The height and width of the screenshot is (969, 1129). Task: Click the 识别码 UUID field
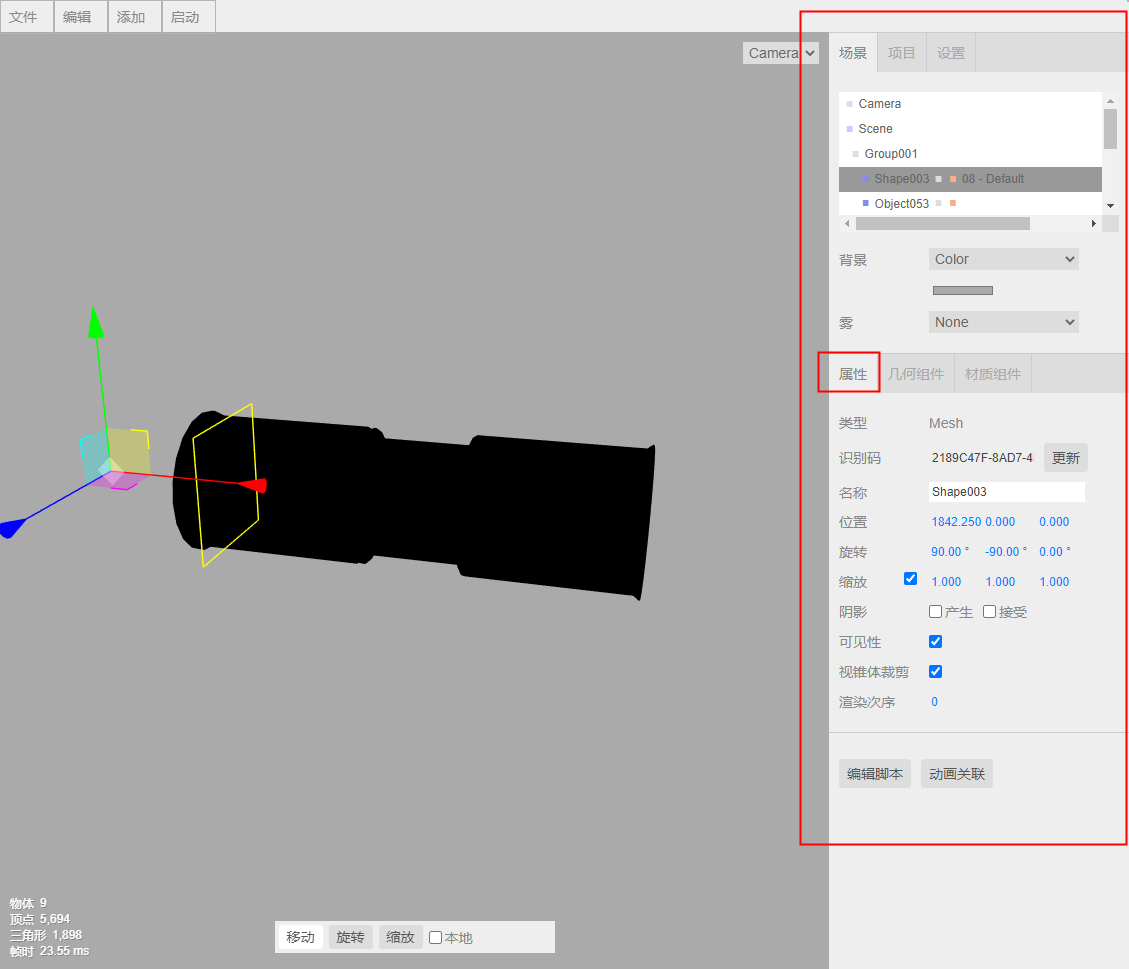coord(981,458)
